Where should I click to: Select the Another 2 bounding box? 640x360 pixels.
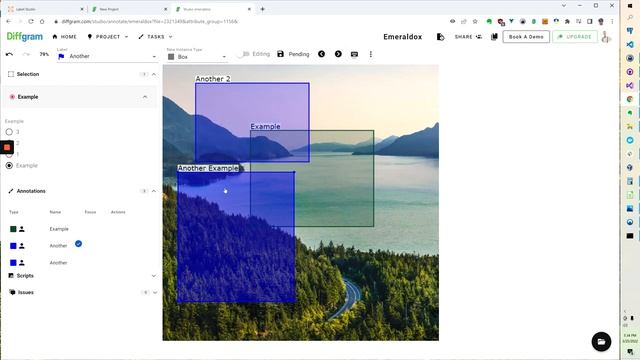252,122
